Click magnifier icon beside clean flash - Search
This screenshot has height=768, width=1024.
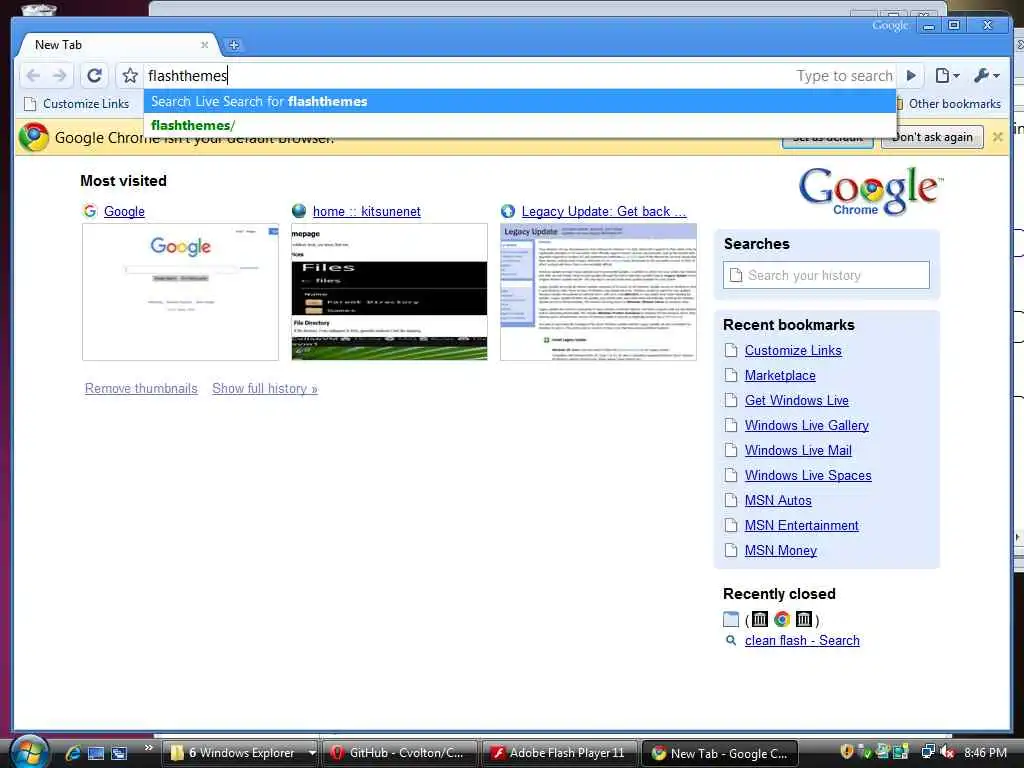coord(731,641)
